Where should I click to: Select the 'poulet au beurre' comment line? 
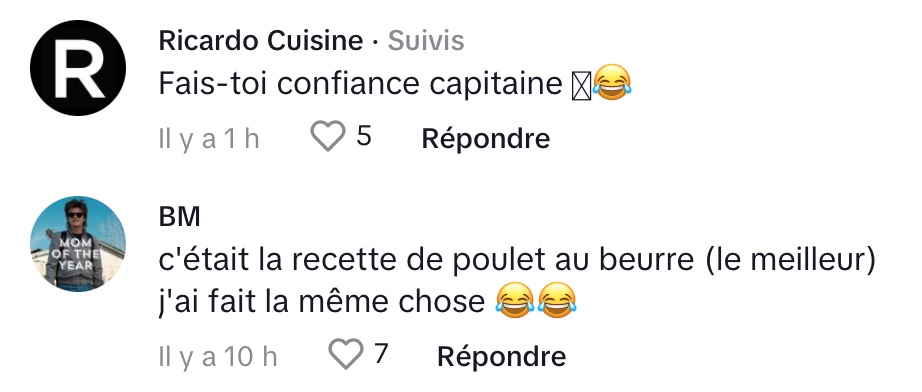coord(517,260)
